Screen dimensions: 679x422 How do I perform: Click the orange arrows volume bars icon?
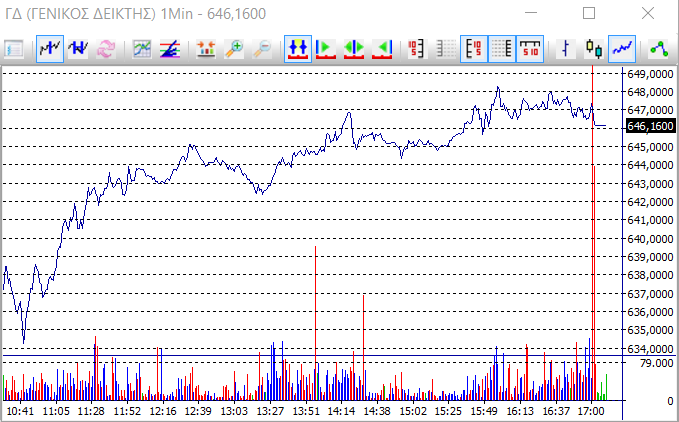point(206,49)
